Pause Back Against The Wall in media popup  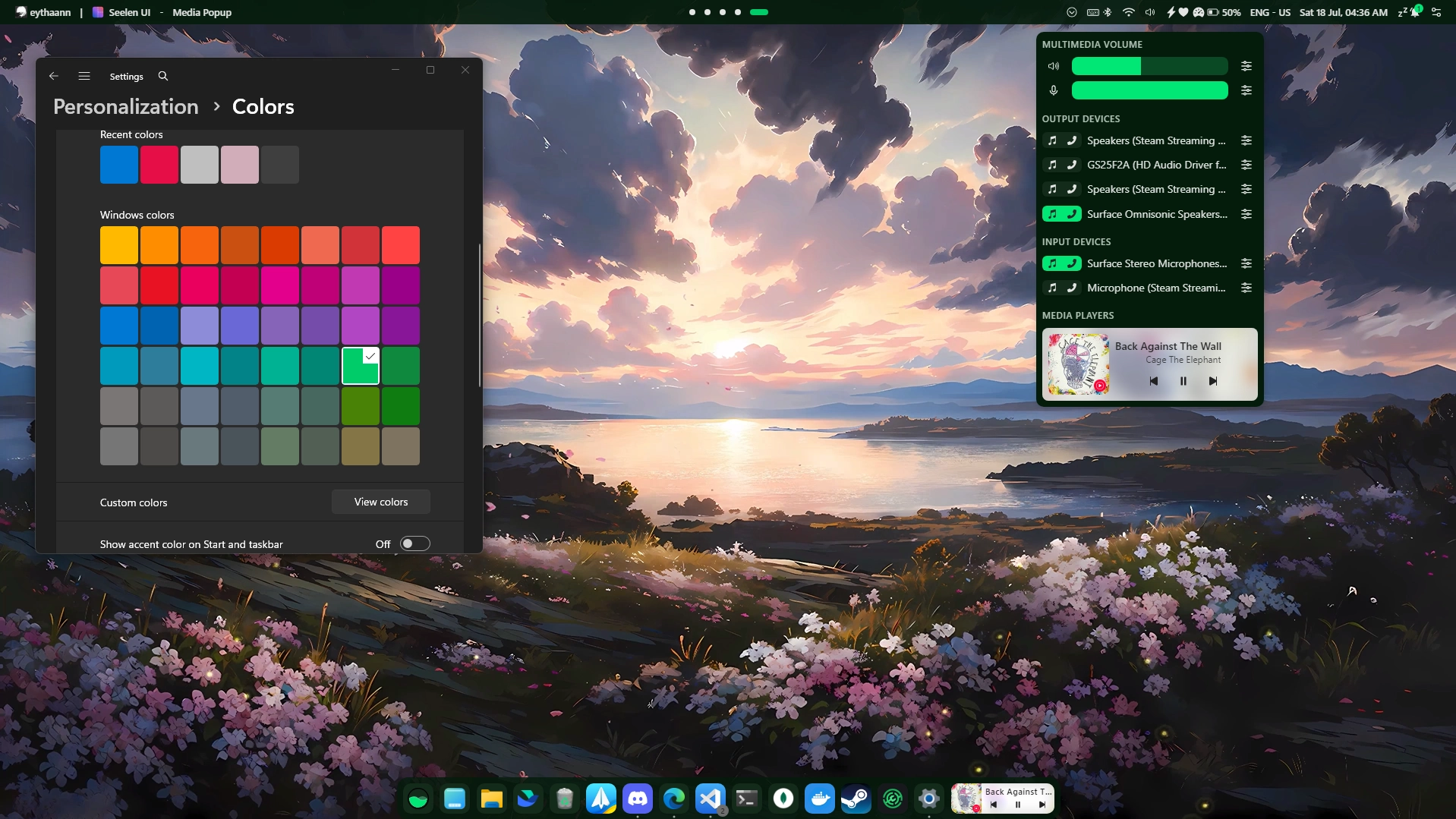[x=1183, y=381]
